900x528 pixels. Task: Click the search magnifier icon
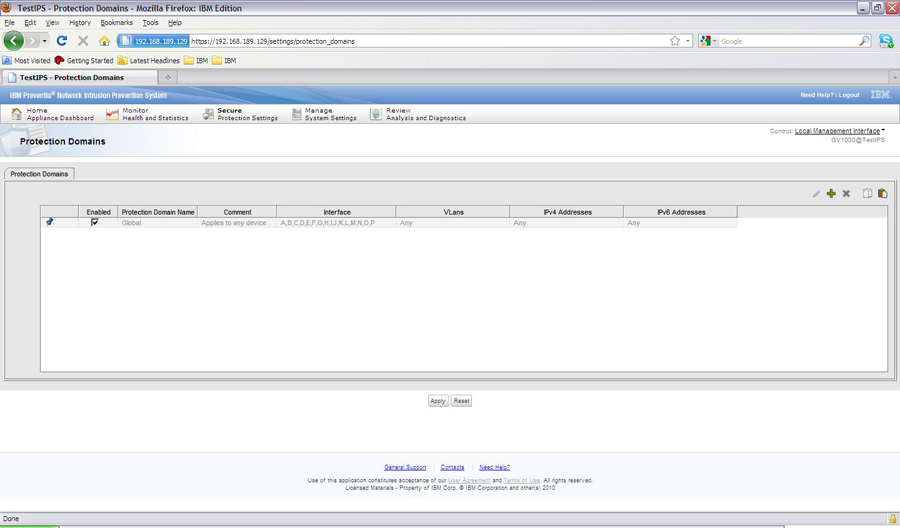[x=864, y=41]
